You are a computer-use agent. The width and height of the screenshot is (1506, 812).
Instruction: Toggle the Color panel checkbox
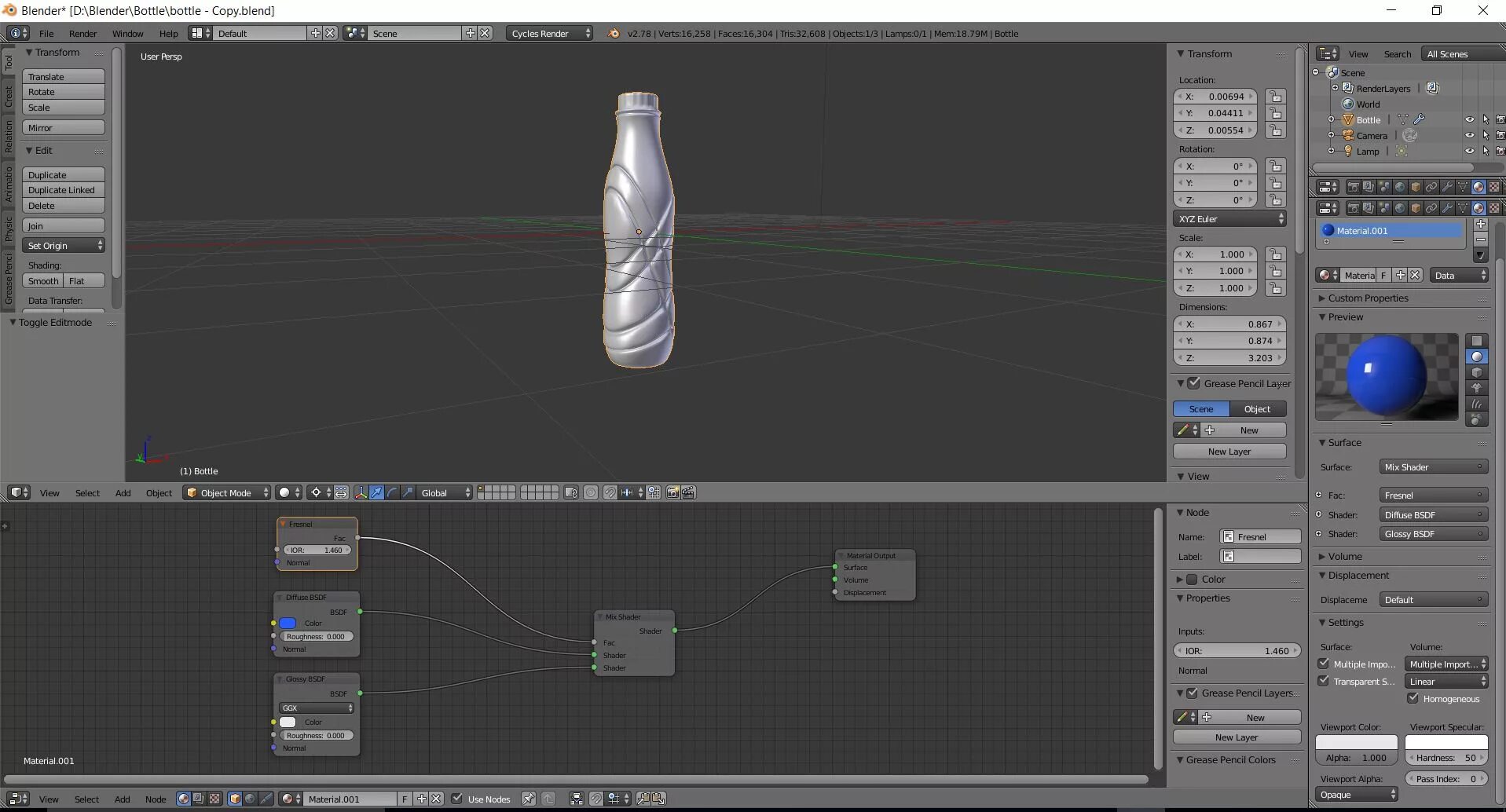[1192, 580]
